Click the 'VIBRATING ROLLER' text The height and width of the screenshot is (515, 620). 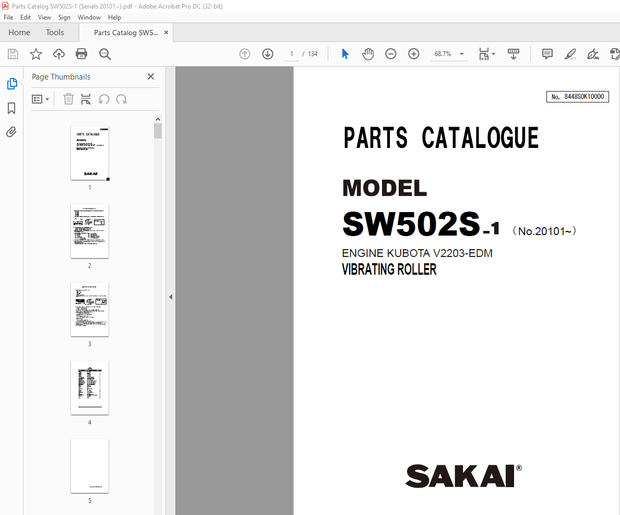tap(389, 269)
